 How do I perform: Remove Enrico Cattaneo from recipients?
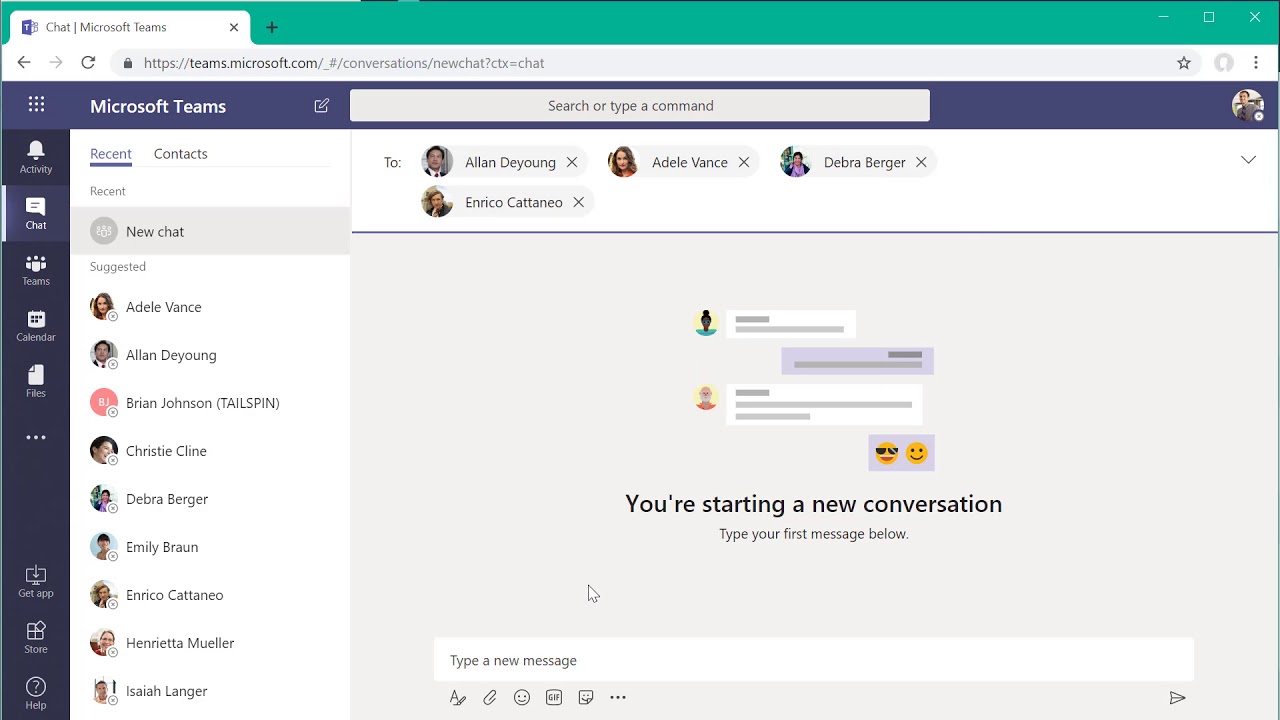coord(578,202)
